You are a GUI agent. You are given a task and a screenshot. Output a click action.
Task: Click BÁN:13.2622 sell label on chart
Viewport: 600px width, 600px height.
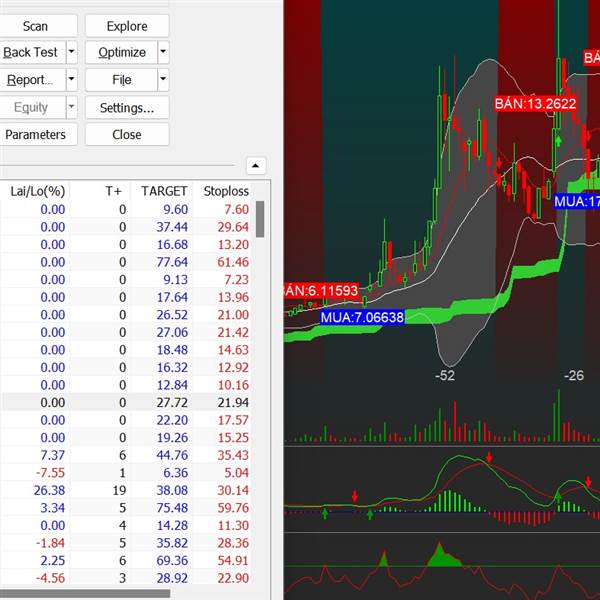pos(535,104)
